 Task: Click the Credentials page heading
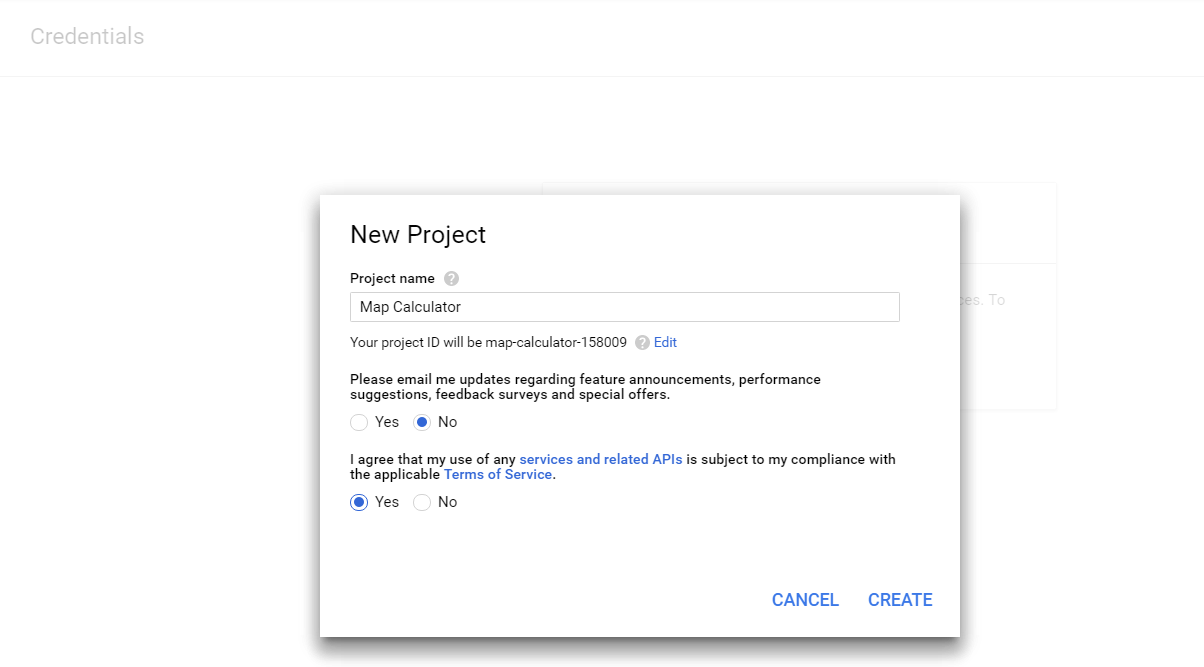[x=87, y=37]
